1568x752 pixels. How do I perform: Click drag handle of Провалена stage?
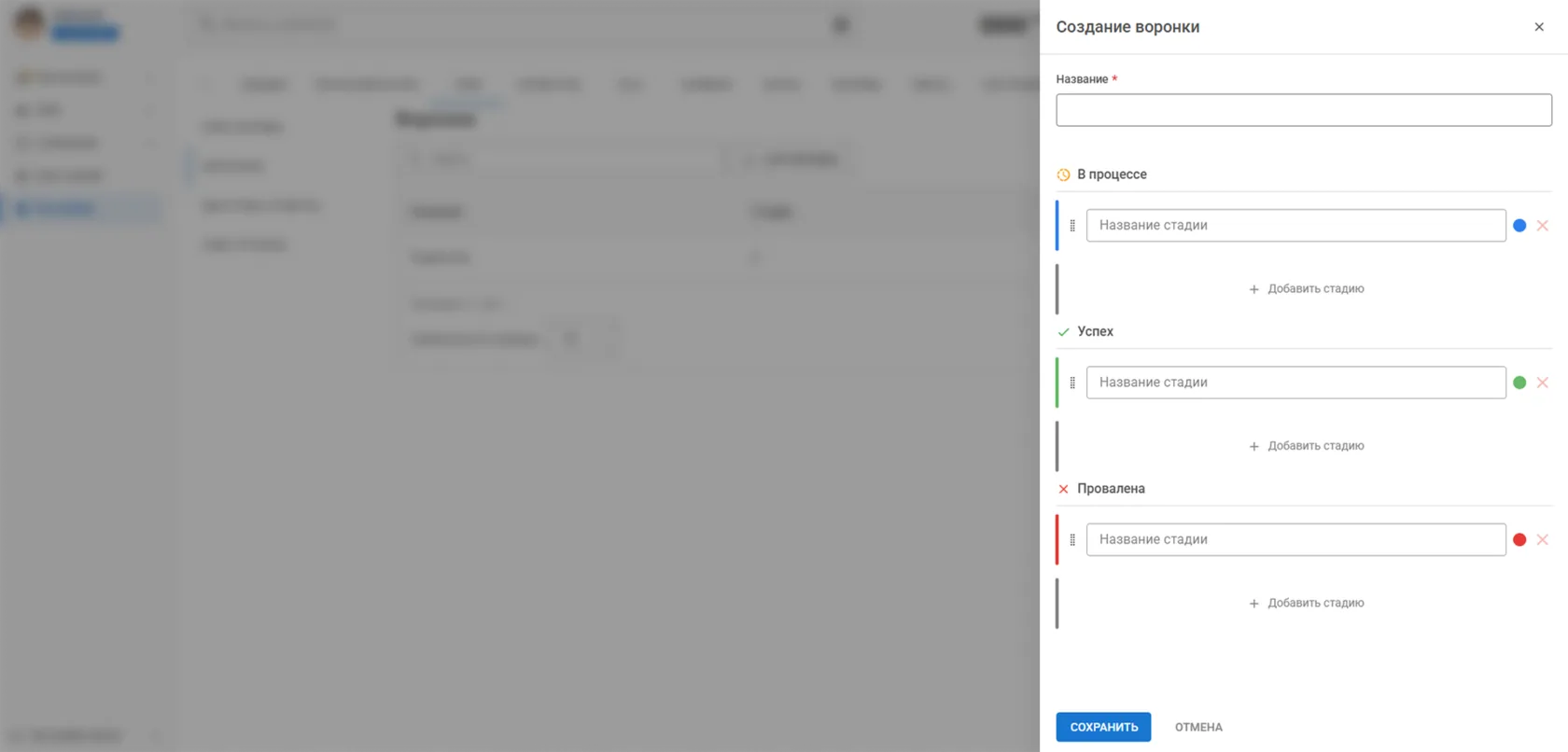coord(1072,539)
